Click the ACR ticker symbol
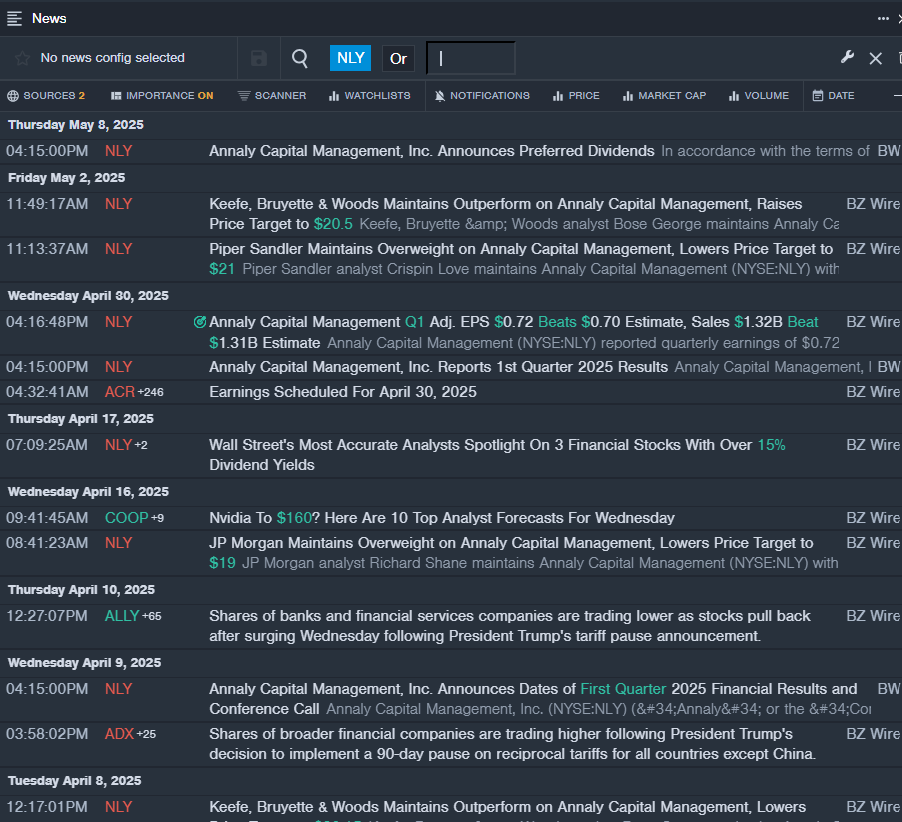 [x=120, y=392]
